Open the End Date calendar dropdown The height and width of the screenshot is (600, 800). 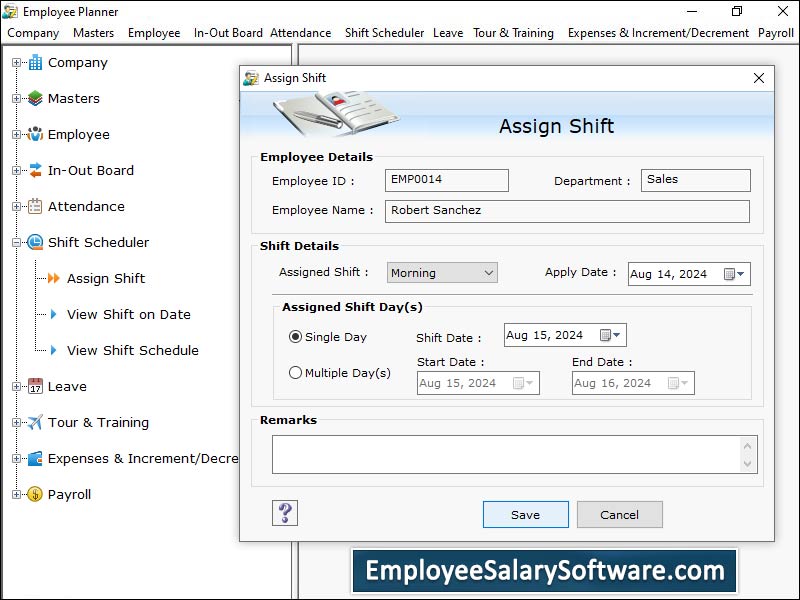(678, 383)
